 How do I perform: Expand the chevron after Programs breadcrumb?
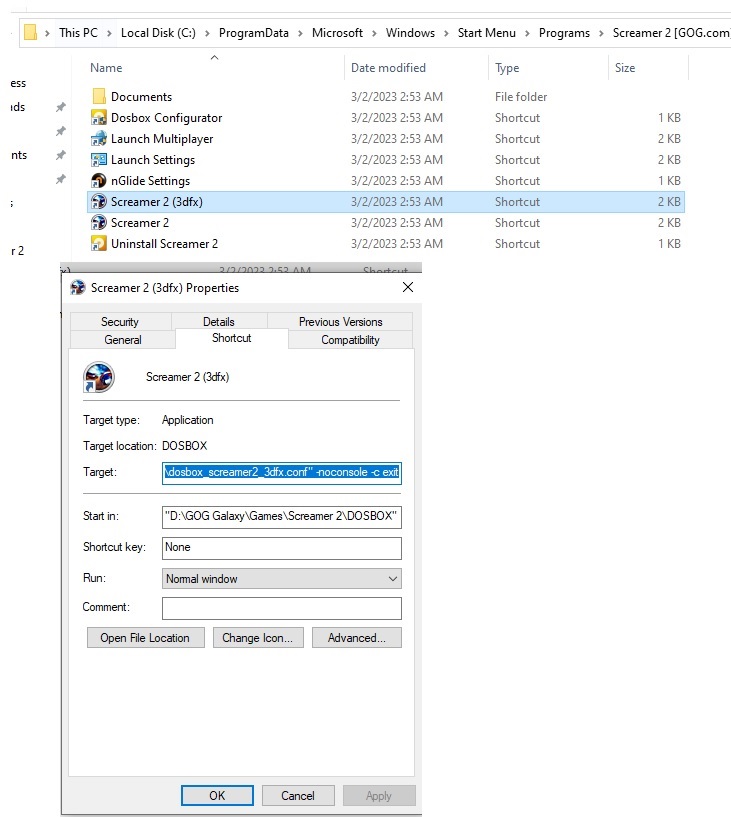pyautogui.click(x=601, y=33)
